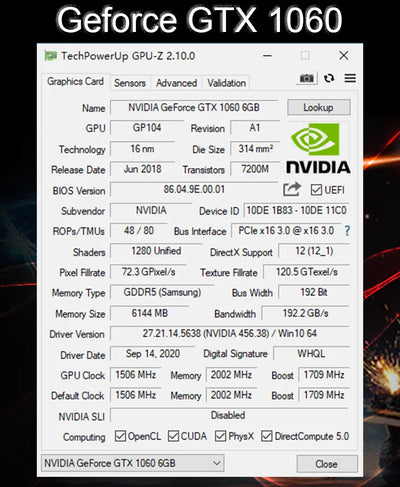Click the Bus Interface field PCIe x16 3.0
This screenshot has height=487, width=400.
(286, 231)
